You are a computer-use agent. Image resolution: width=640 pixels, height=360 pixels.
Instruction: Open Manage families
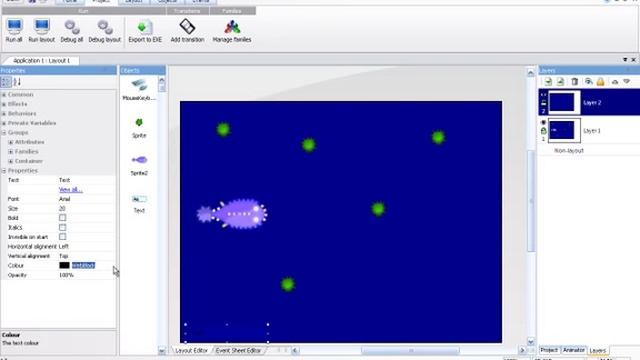click(231, 31)
